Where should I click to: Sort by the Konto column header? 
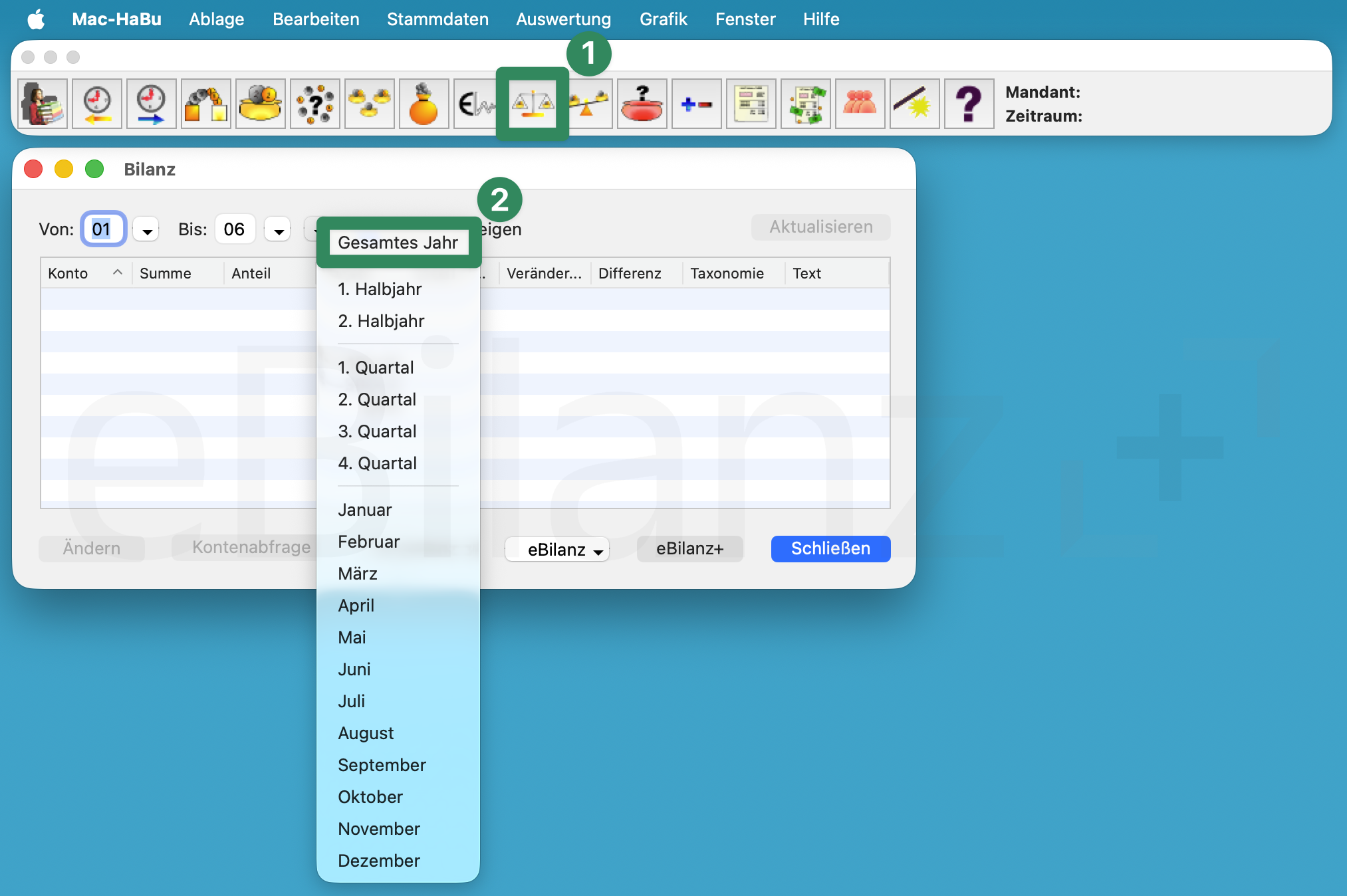pyautogui.click(x=86, y=273)
